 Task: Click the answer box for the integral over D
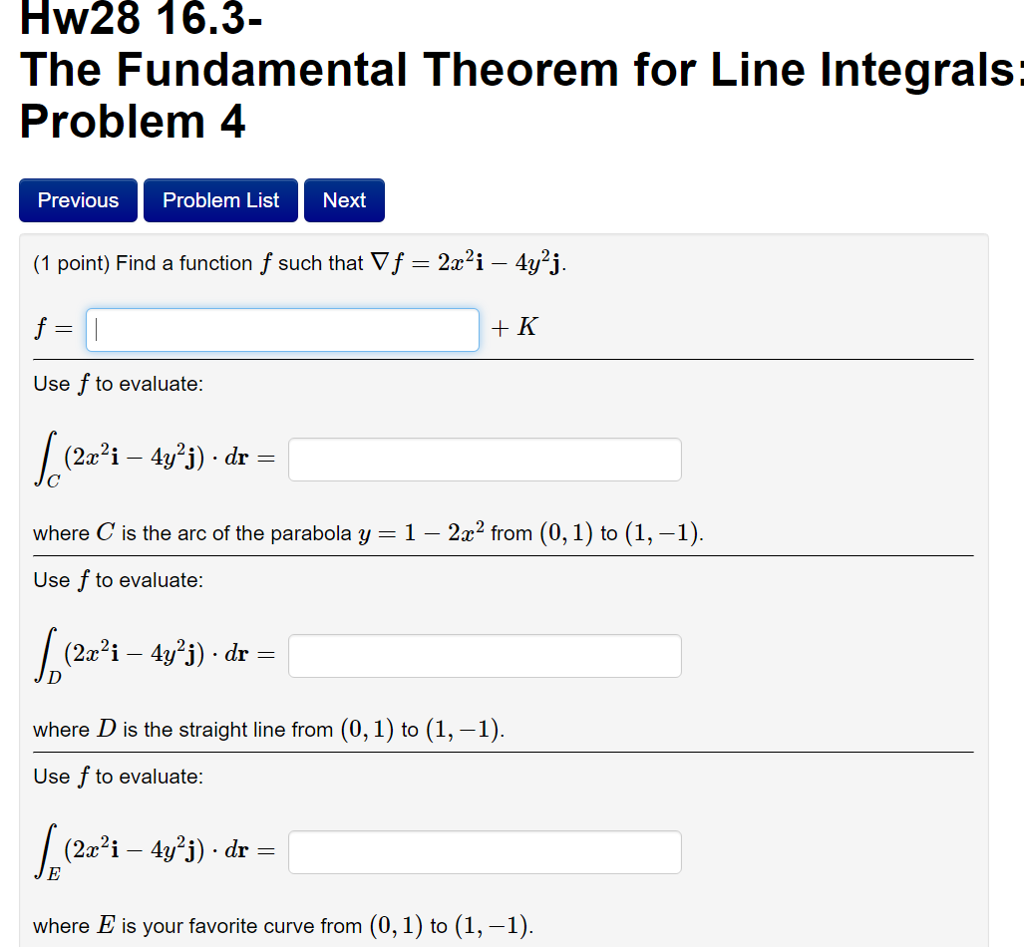(x=484, y=655)
